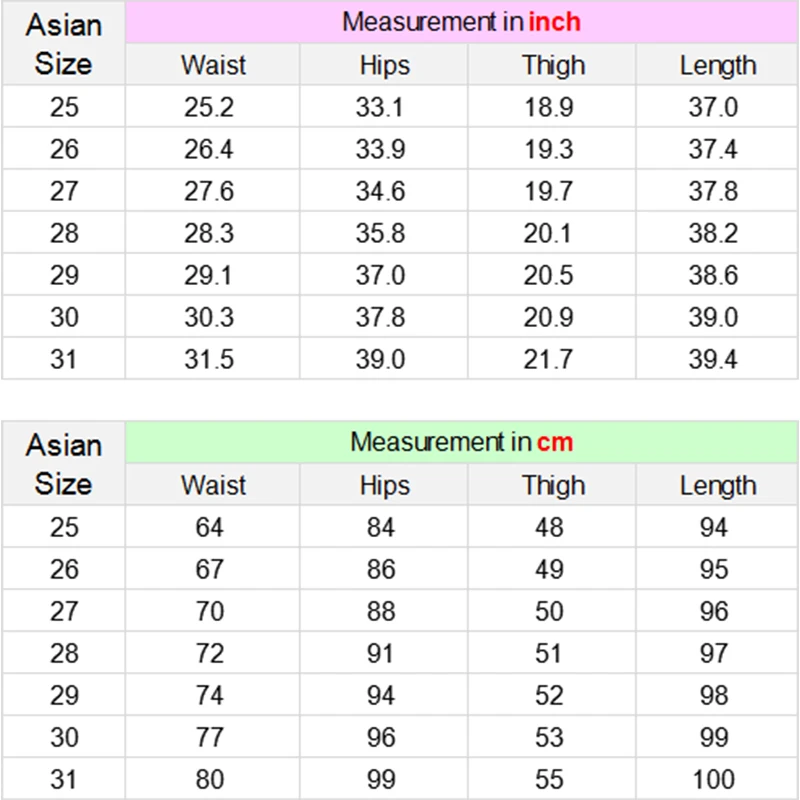Click the pink 'Measurement in inch' header

[462, 22]
